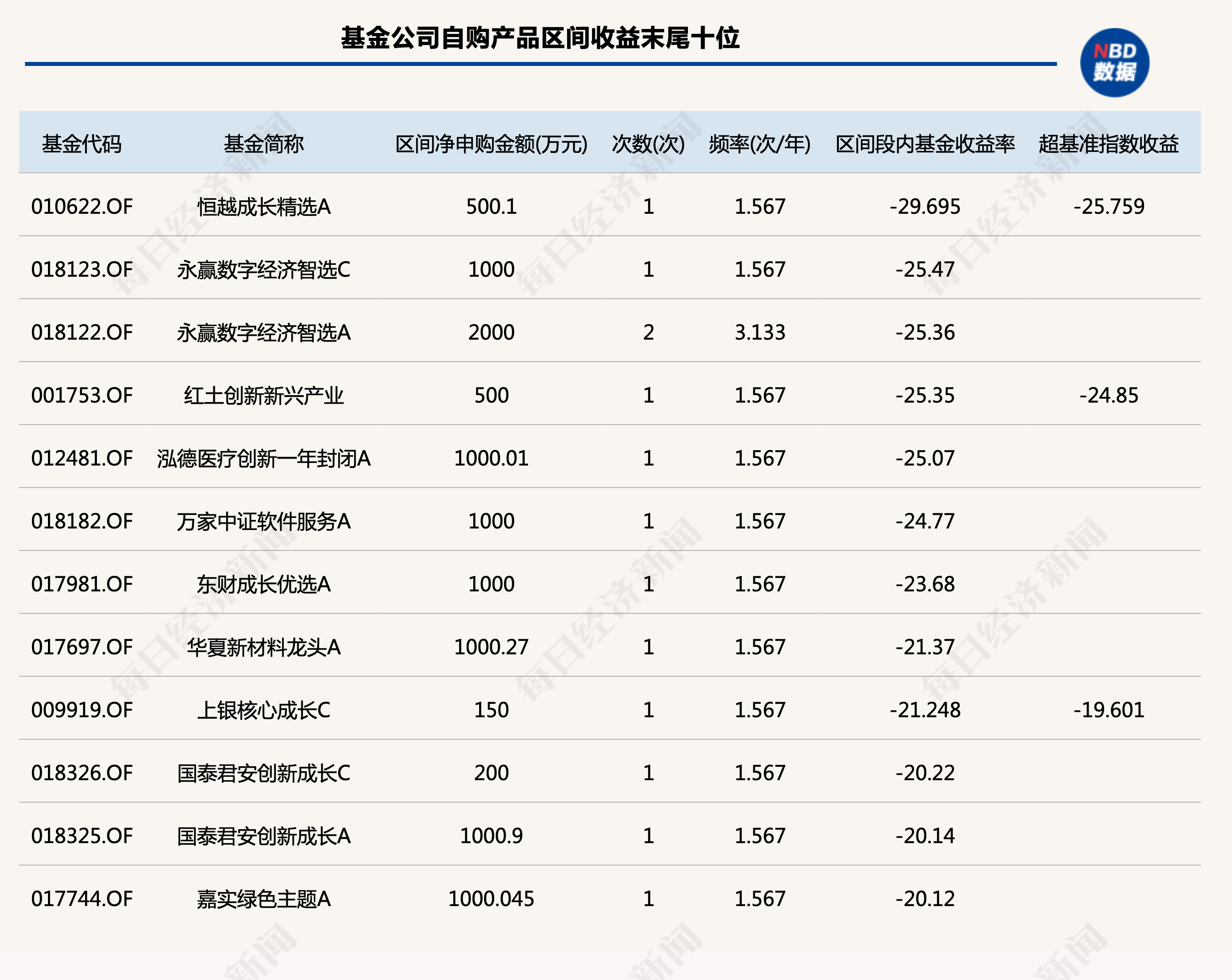
Task: Click the title 基金公司自购产品区间收益末尾十位
Action: pos(540,38)
